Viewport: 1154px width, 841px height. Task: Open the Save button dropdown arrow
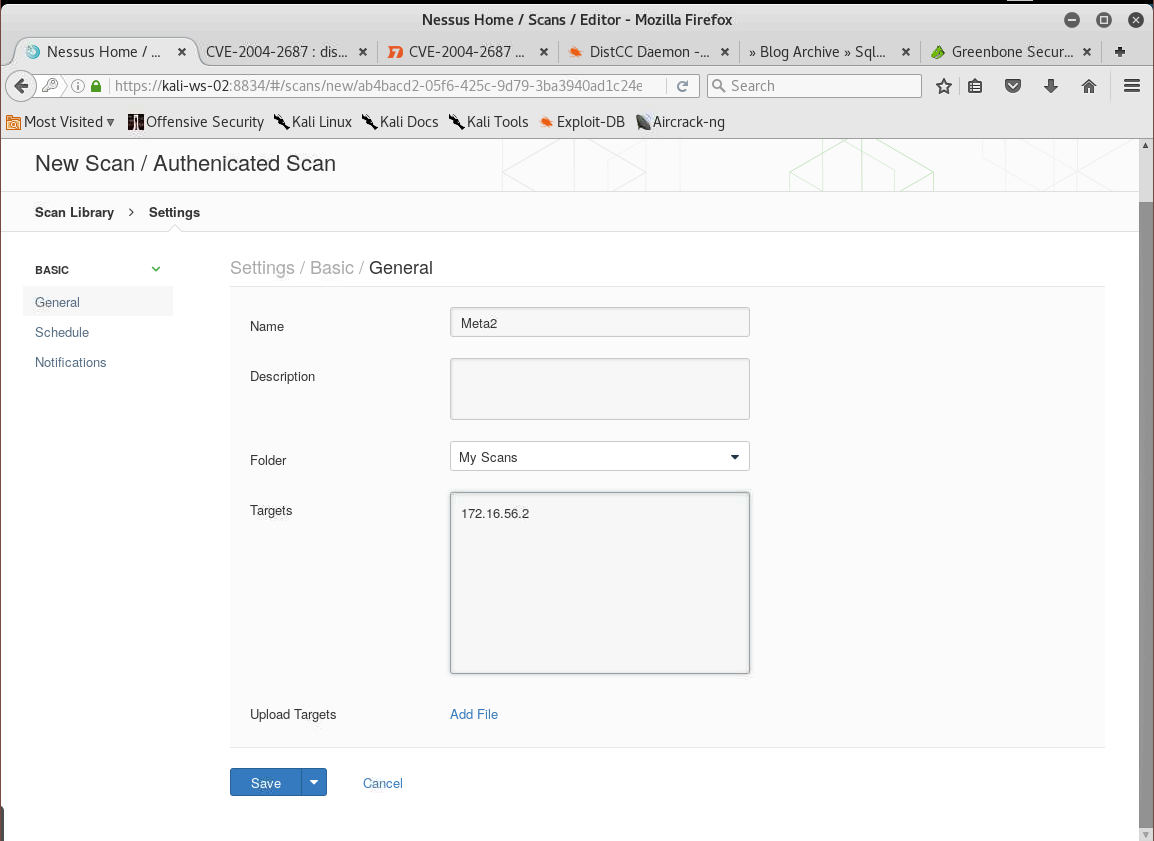point(314,783)
